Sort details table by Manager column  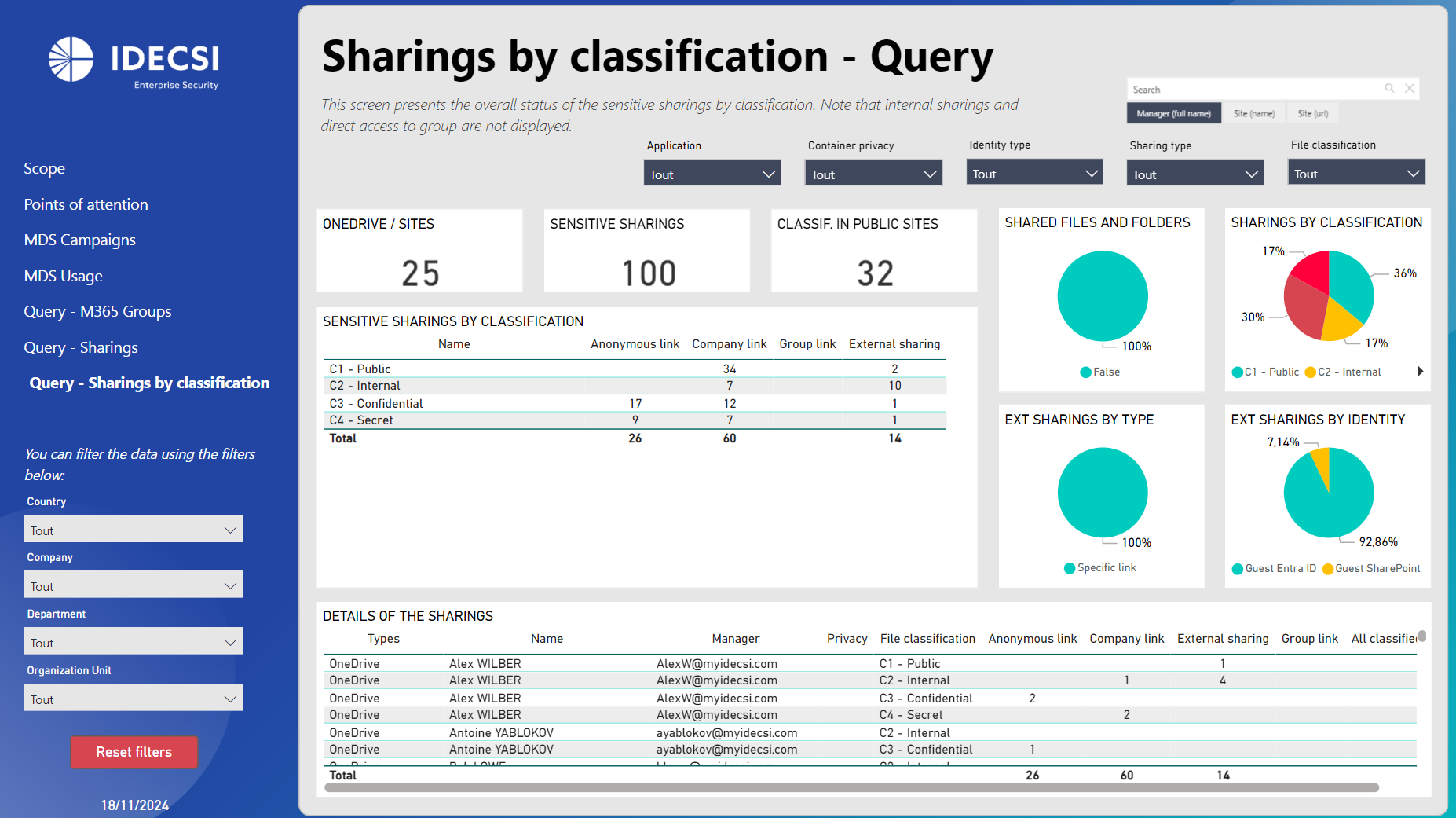[x=736, y=639]
